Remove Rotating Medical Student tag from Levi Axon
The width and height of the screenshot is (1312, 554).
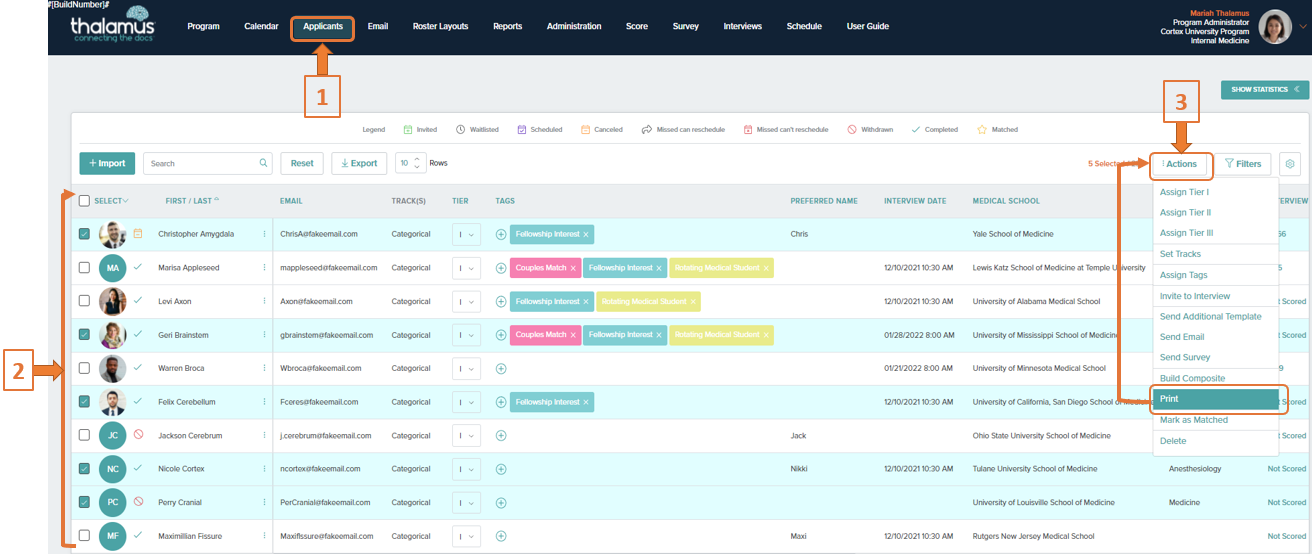click(692, 301)
